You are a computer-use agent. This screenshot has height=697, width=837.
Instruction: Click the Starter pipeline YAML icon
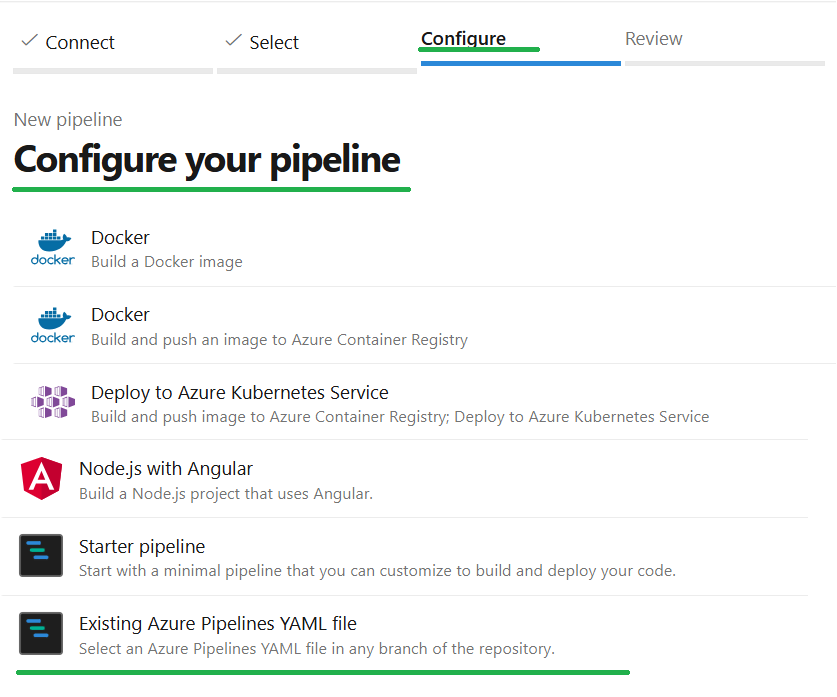41,556
